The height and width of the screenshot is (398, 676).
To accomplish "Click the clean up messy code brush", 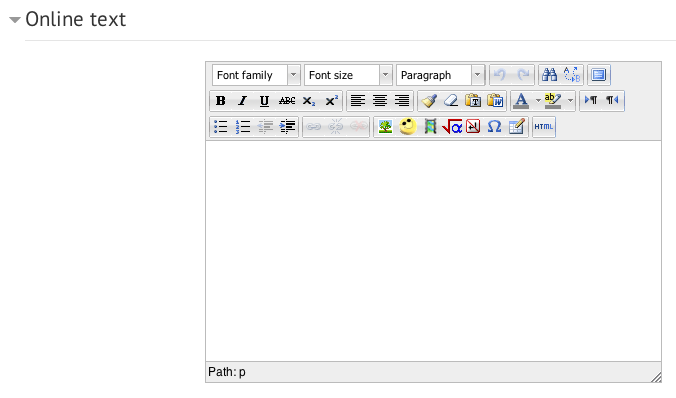I will point(429,101).
